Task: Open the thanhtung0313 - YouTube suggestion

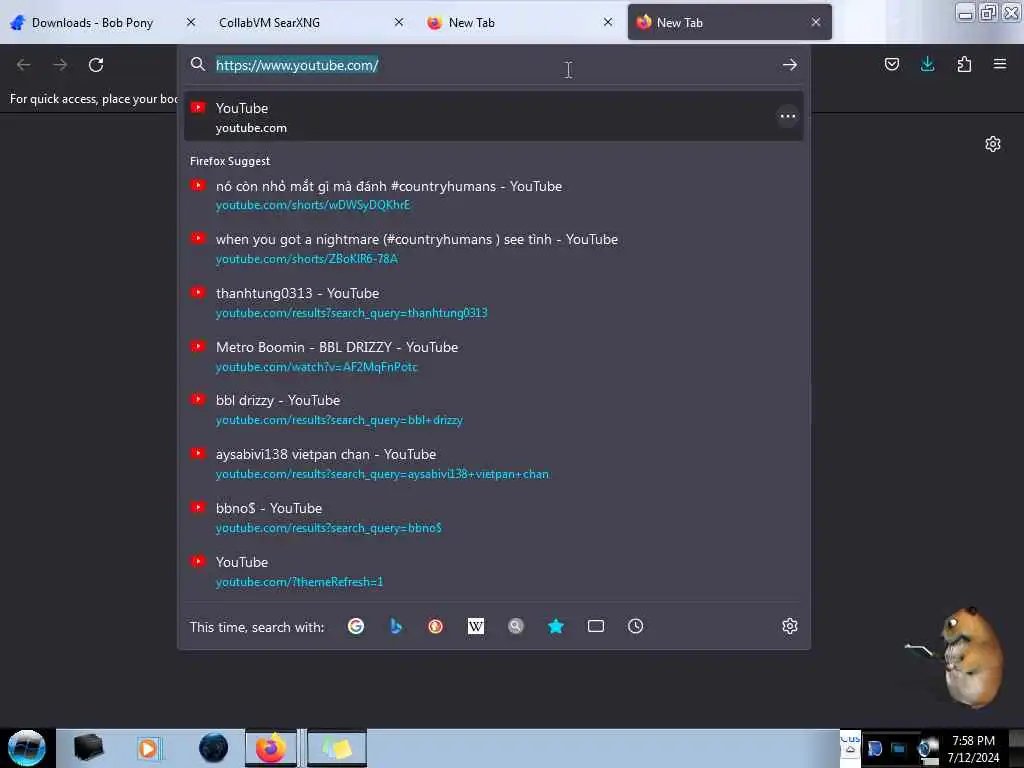Action: point(494,302)
